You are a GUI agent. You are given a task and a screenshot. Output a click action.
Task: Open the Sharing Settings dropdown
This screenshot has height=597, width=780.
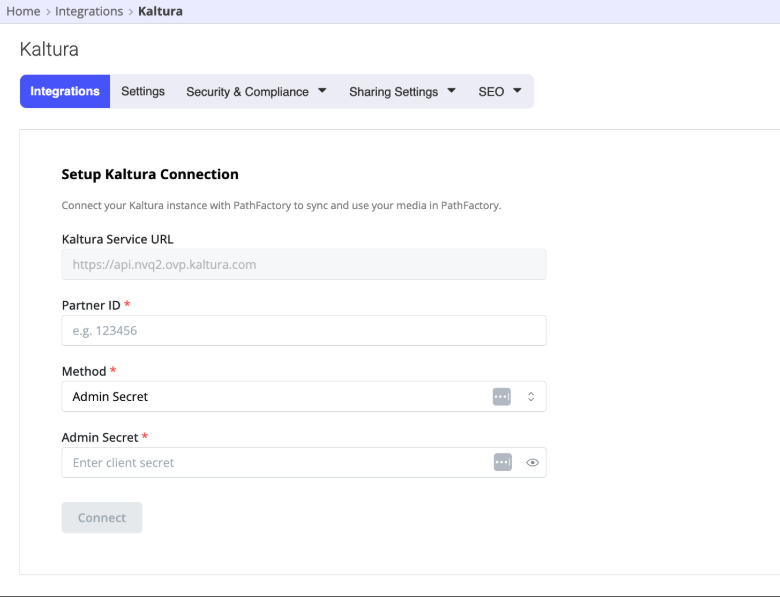pos(402,92)
